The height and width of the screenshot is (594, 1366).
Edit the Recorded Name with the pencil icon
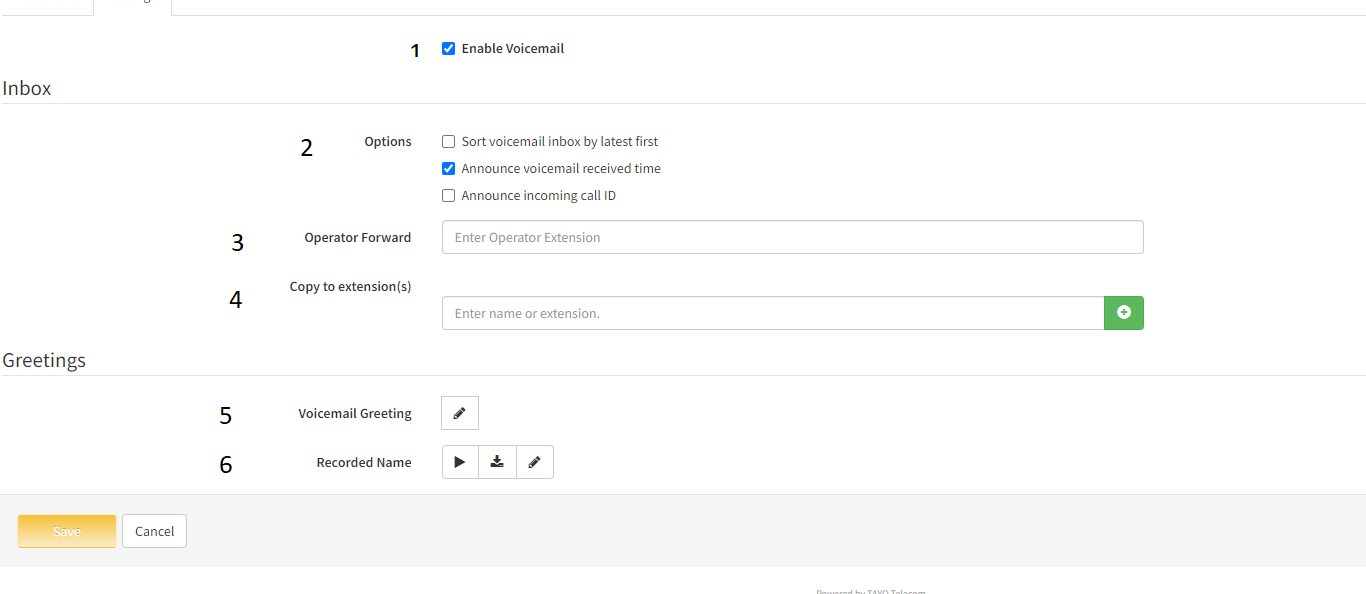tap(535, 462)
